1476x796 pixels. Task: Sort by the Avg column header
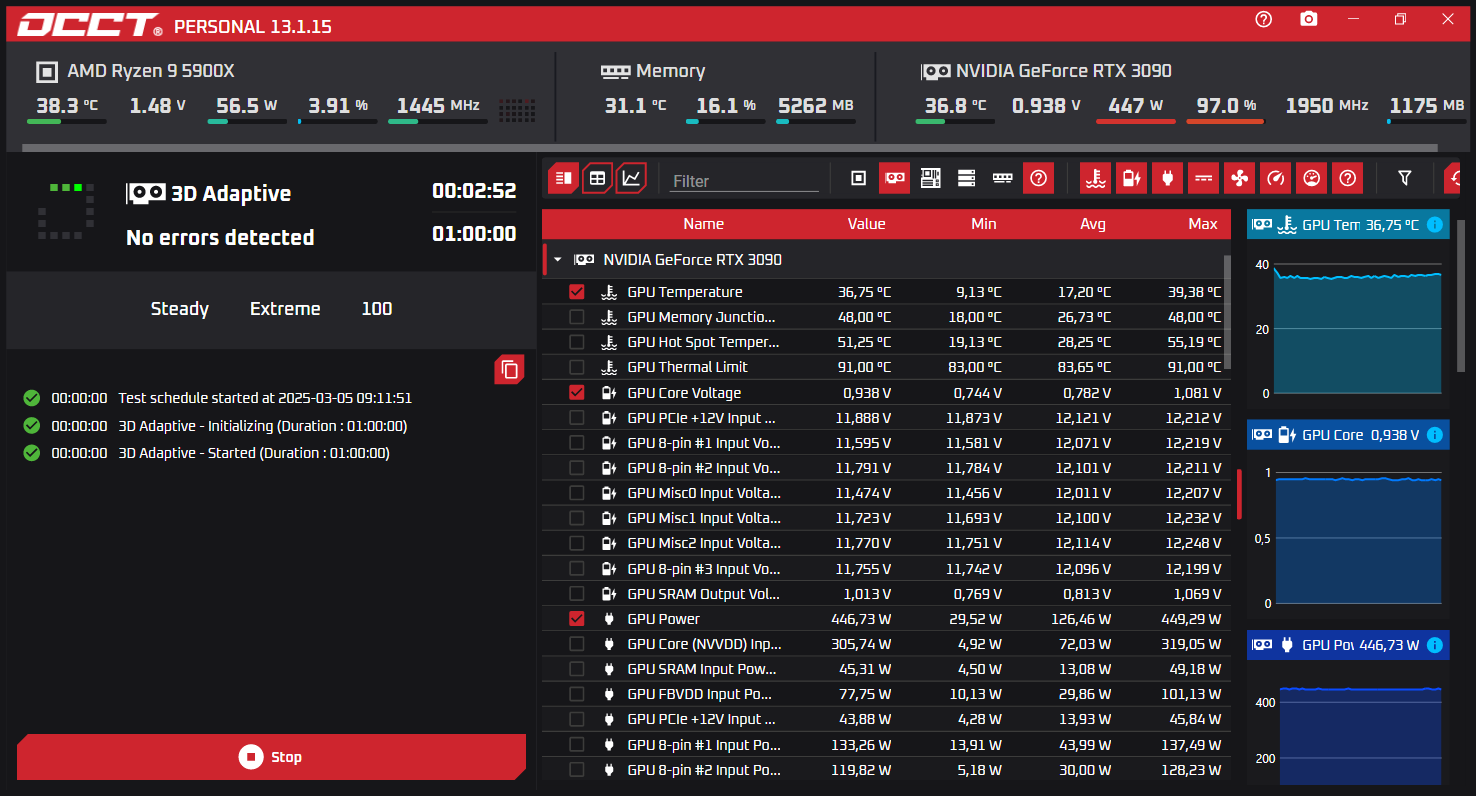pos(1093,224)
